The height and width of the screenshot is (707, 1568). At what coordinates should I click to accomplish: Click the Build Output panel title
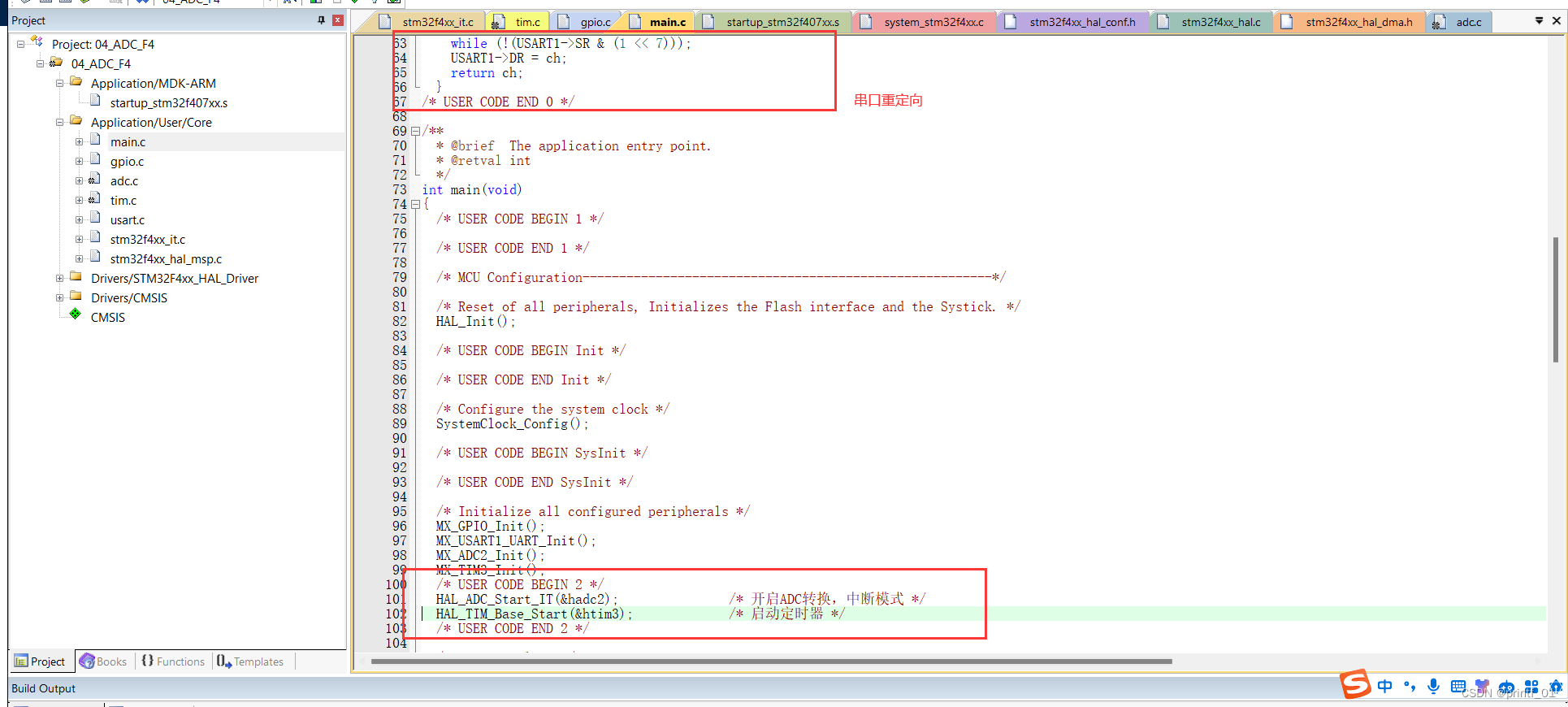click(x=43, y=688)
